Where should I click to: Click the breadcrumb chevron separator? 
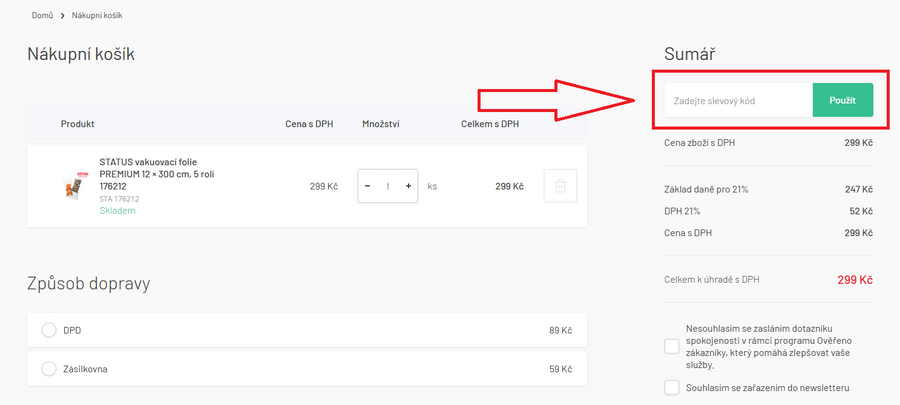tap(62, 16)
